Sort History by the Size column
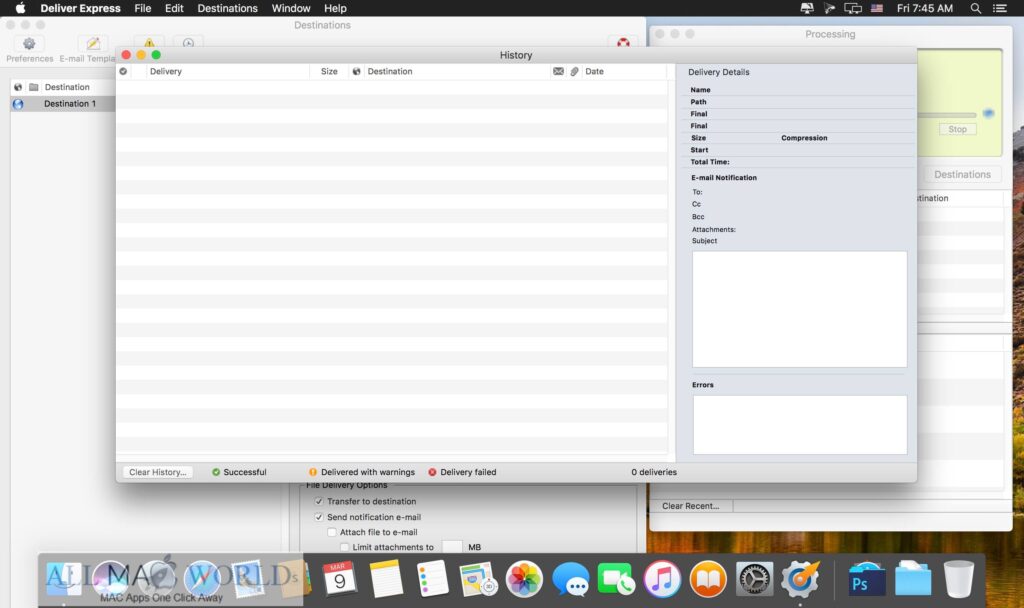This screenshot has width=1024, height=608. (329, 71)
